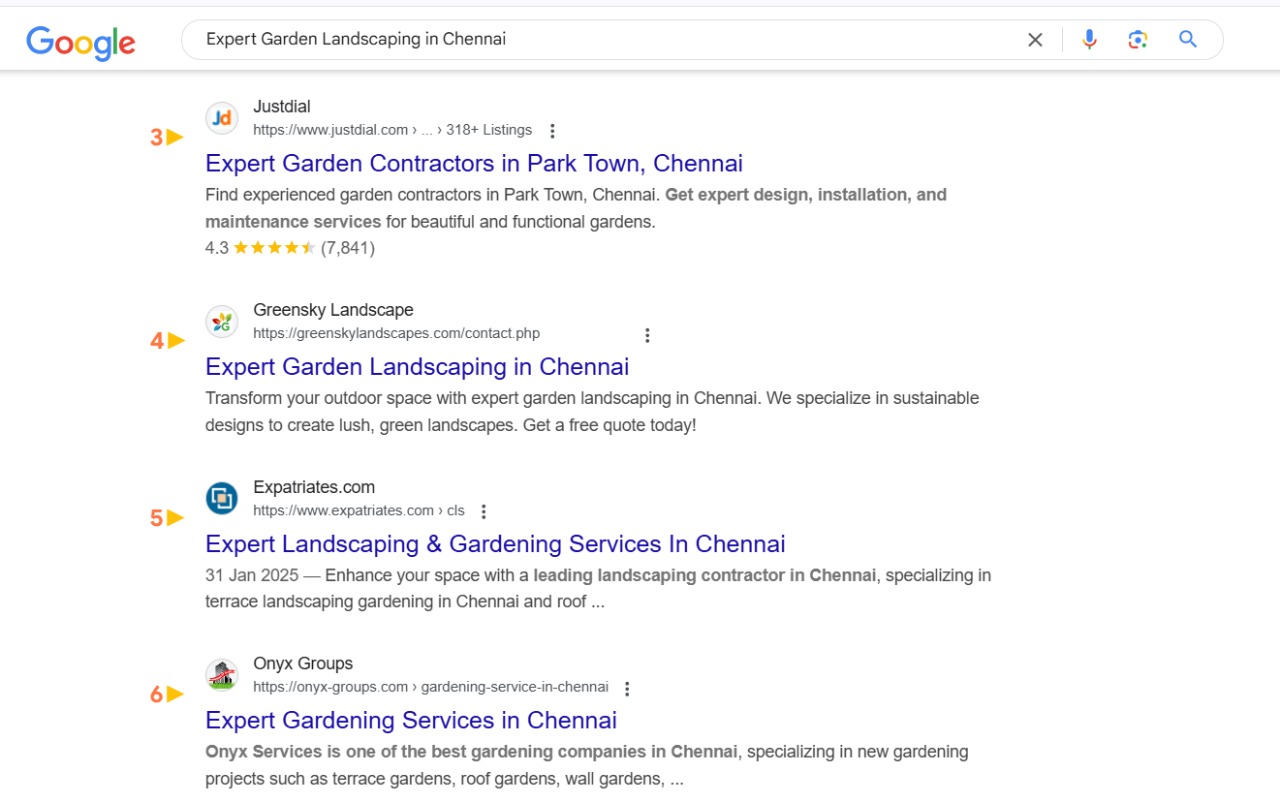The width and height of the screenshot is (1280, 802).
Task: Click the 'Onyx Groups' site name
Action: [x=303, y=663]
